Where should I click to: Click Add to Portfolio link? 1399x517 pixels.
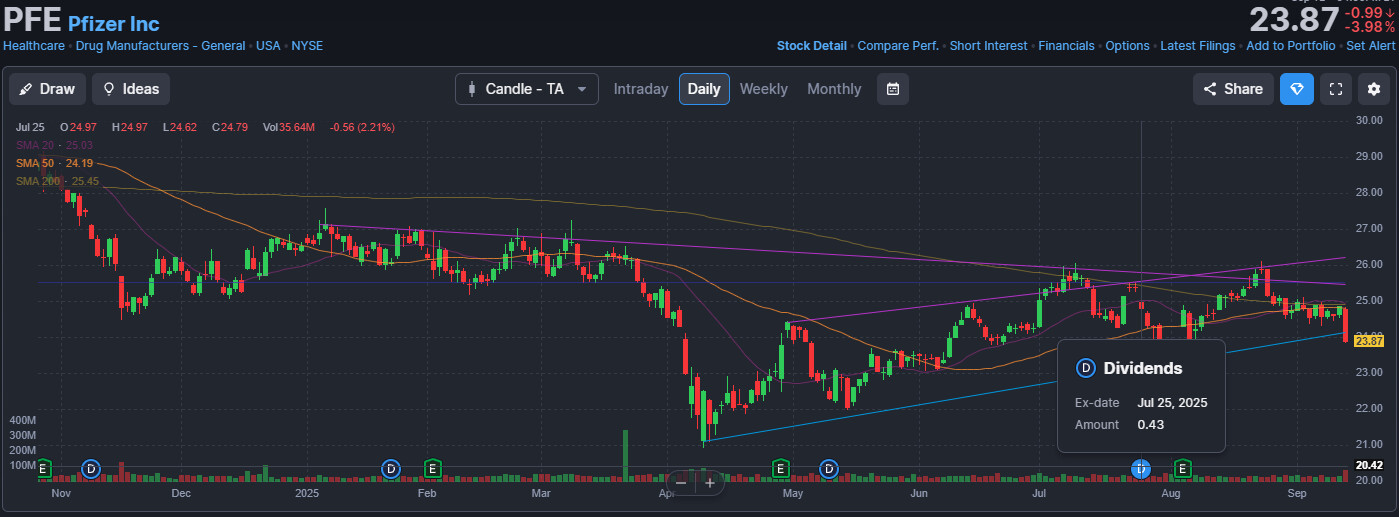(x=1290, y=46)
